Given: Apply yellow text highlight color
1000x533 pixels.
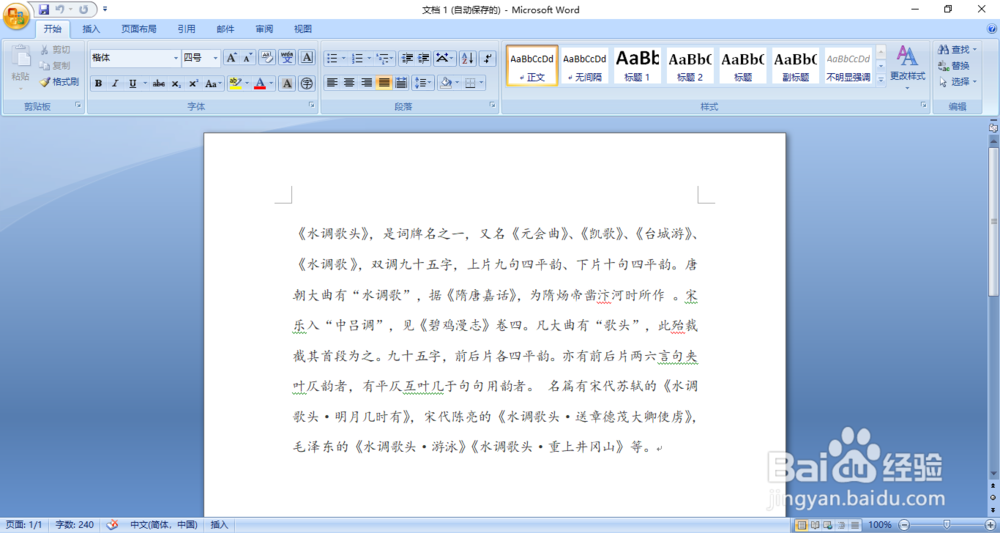Looking at the screenshot, I should [x=234, y=84].
